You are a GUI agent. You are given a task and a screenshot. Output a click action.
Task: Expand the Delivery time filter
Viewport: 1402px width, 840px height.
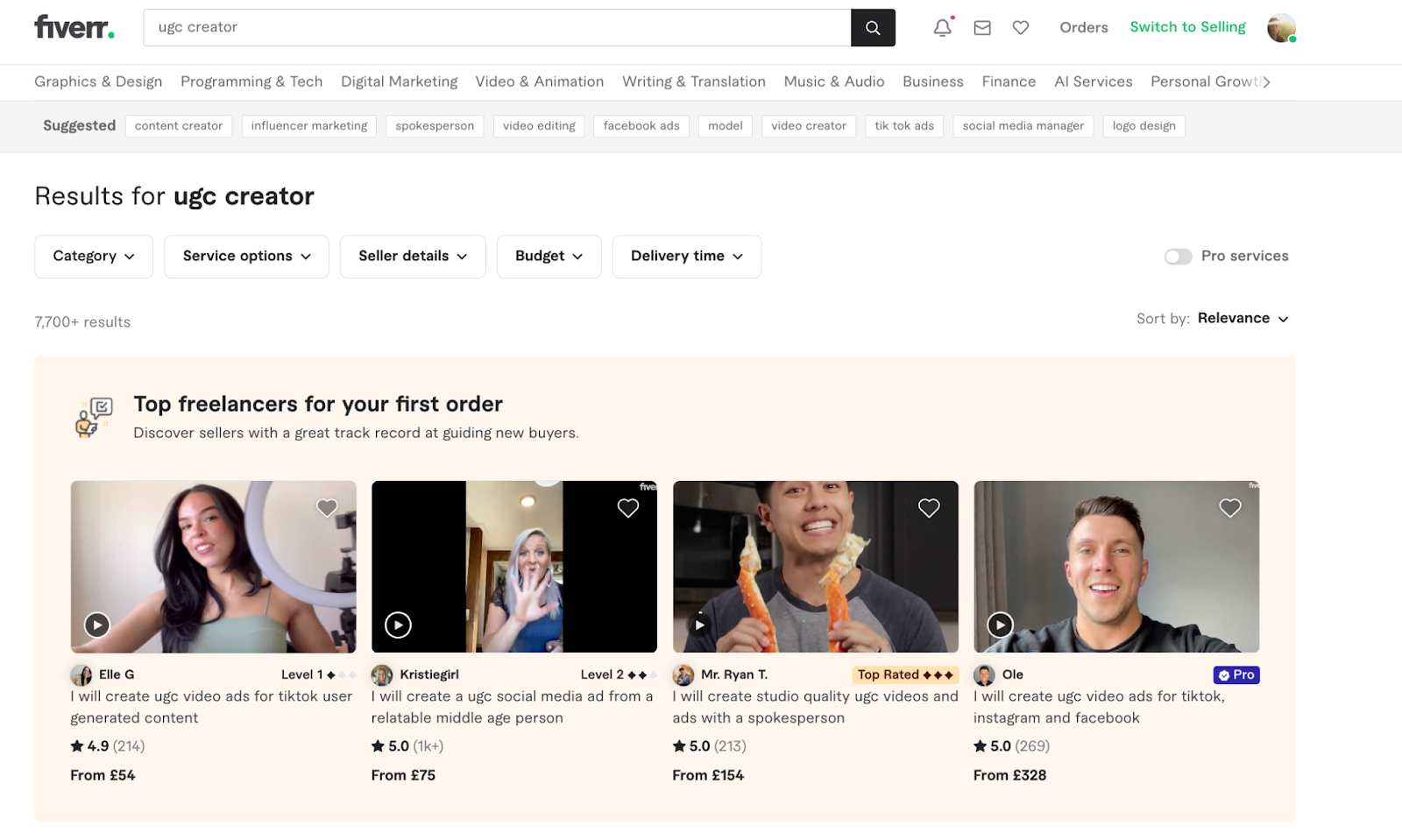[x=686, y=256]
